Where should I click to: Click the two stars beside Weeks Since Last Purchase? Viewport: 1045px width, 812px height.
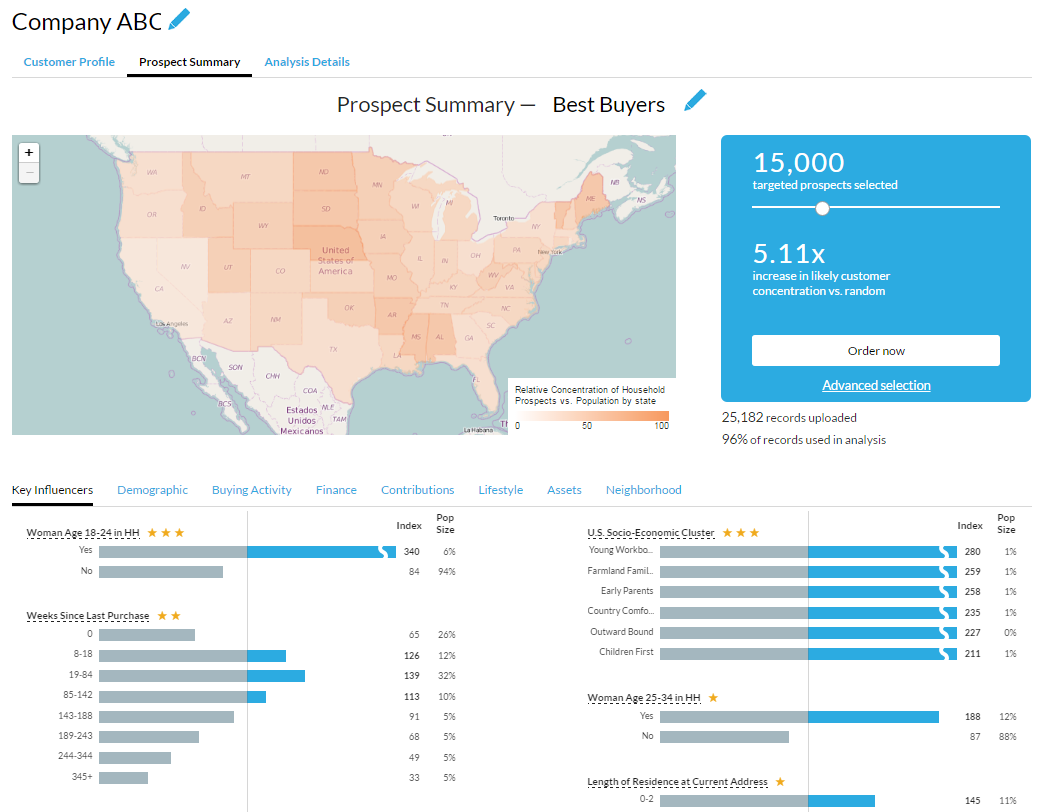[x=169, y=616]
